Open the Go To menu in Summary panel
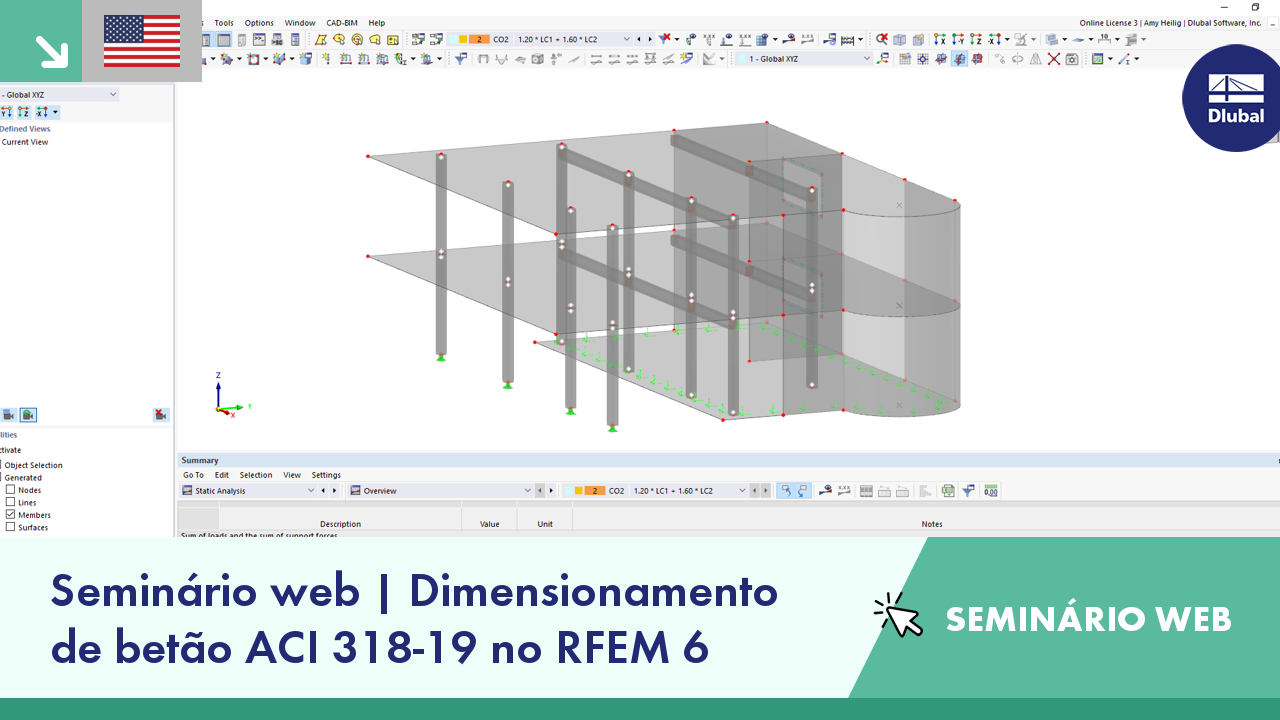This screenshot has width=1280, height=720. click(x=193, y=475)
